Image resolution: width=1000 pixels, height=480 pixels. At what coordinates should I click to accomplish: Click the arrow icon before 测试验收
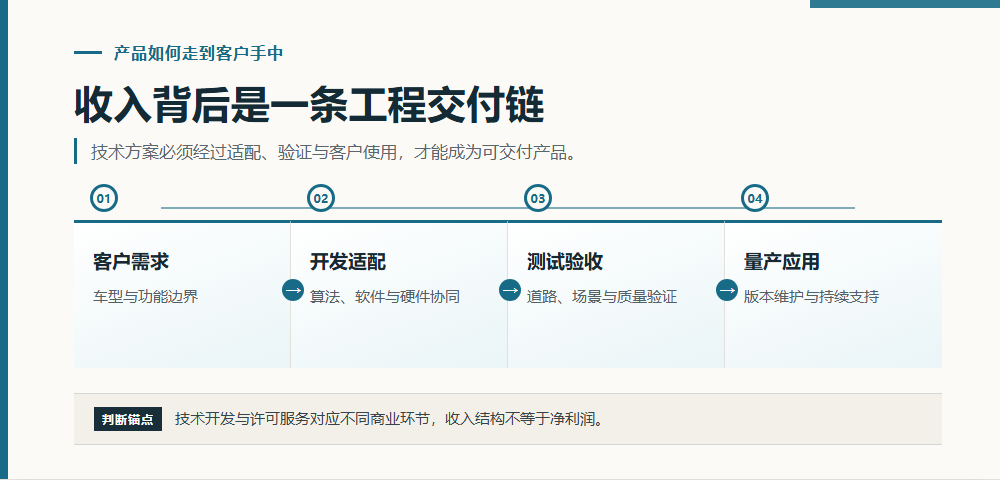(x=510, y=290)
